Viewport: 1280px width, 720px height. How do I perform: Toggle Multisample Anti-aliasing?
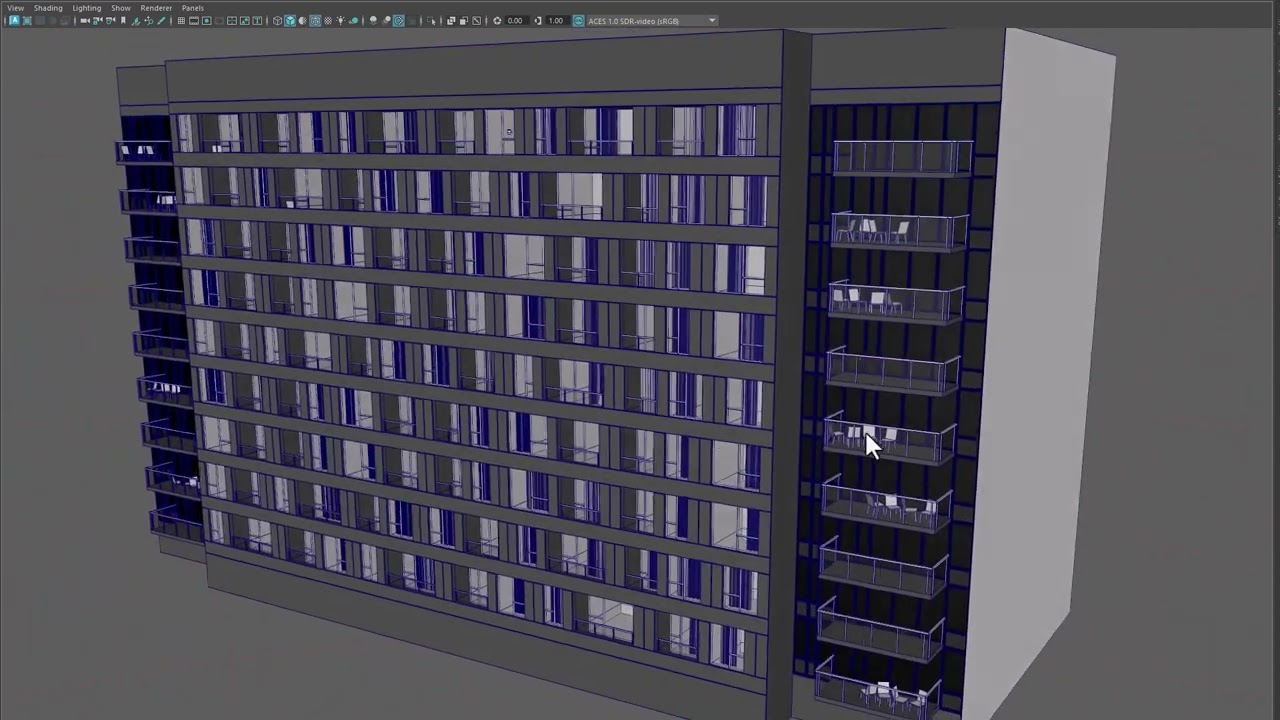pyautogui.click(x=399, y=20)
